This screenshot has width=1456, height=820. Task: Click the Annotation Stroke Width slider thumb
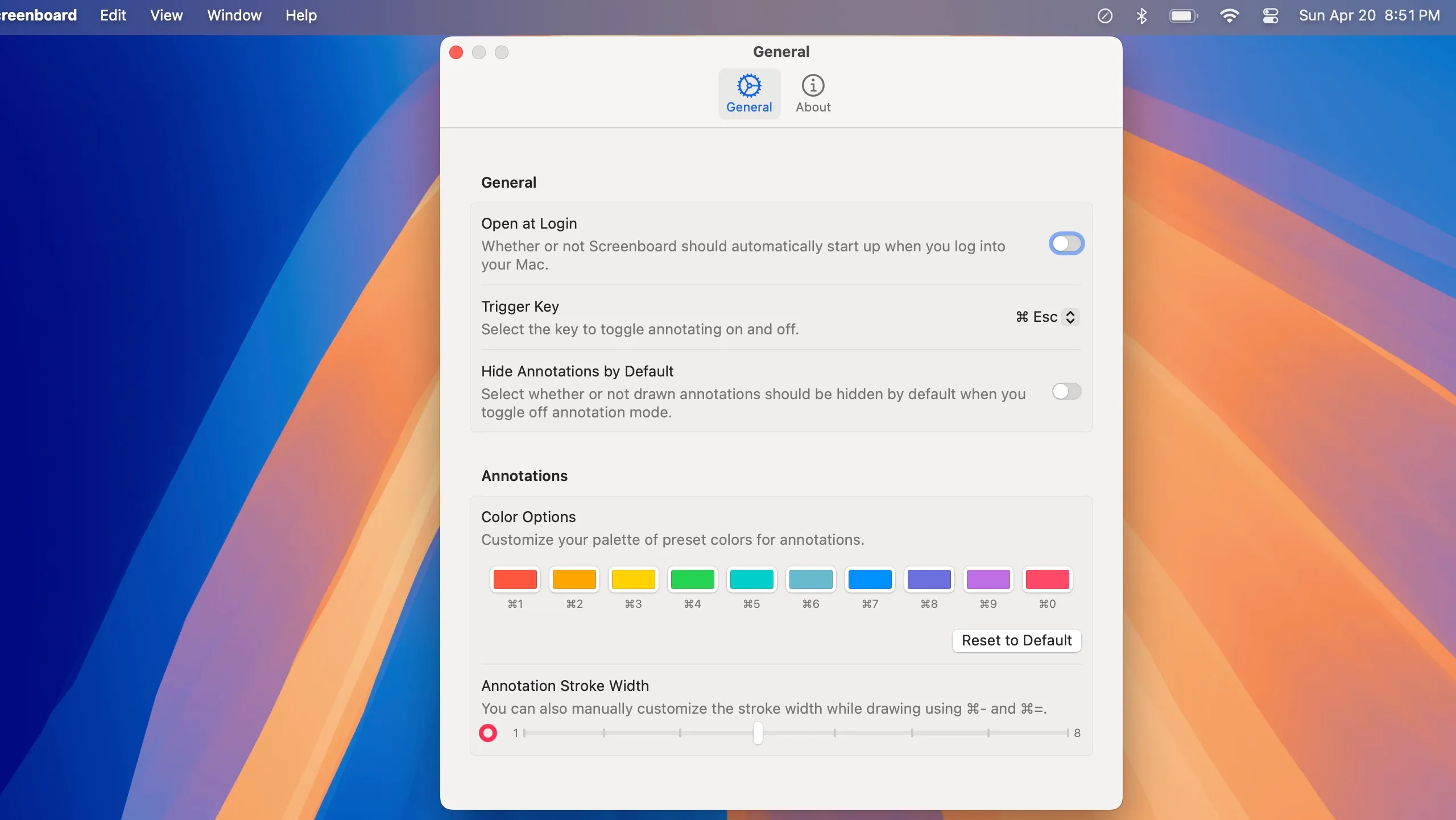tap(758, 733)
